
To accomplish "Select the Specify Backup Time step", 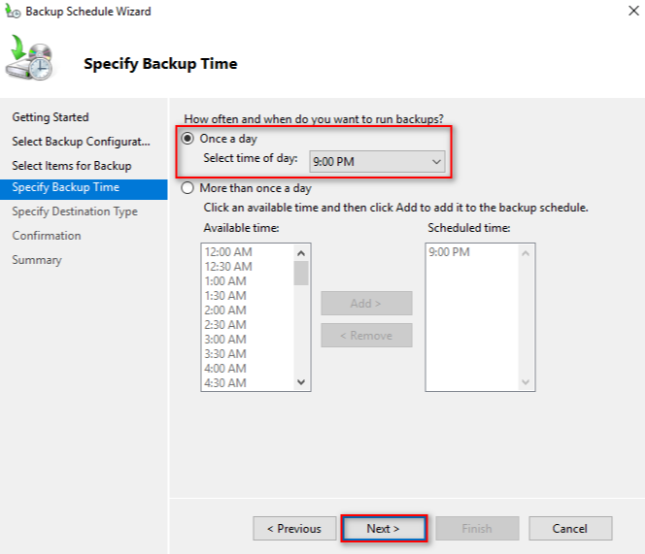I will point(84,189).
